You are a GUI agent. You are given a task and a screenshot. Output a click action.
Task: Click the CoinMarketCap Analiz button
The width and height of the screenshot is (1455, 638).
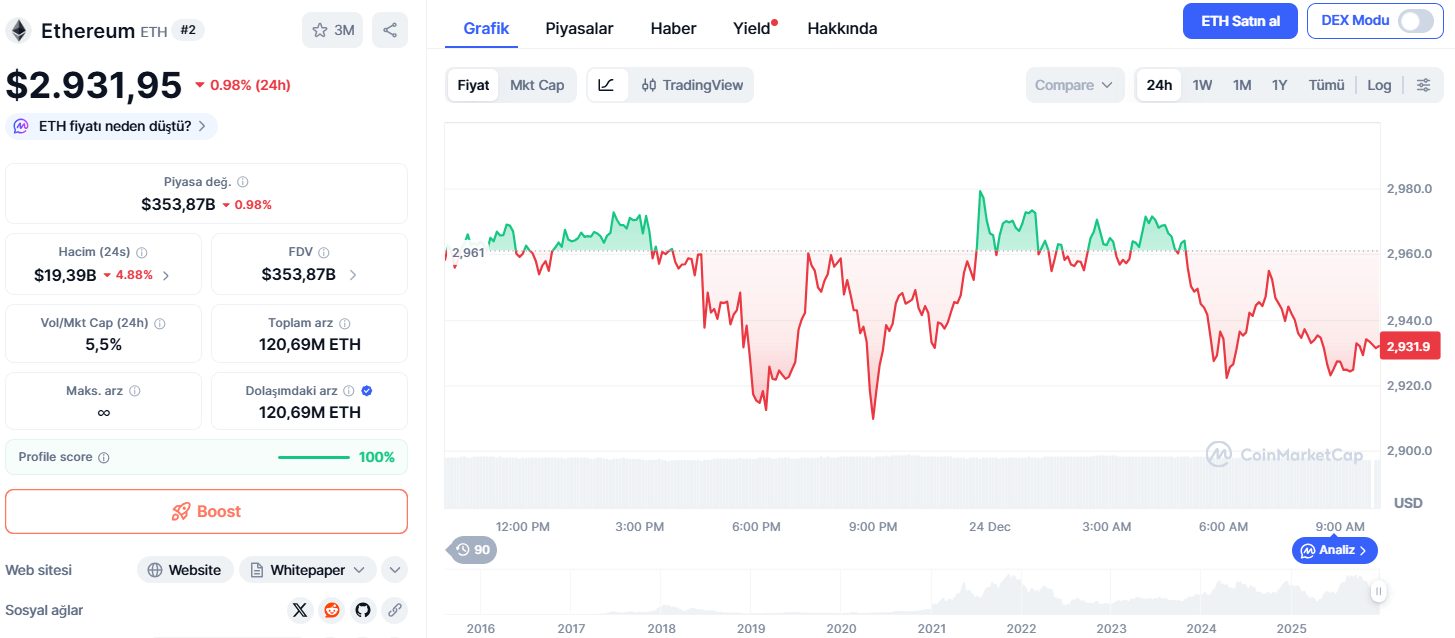(x=1335, y=550)
